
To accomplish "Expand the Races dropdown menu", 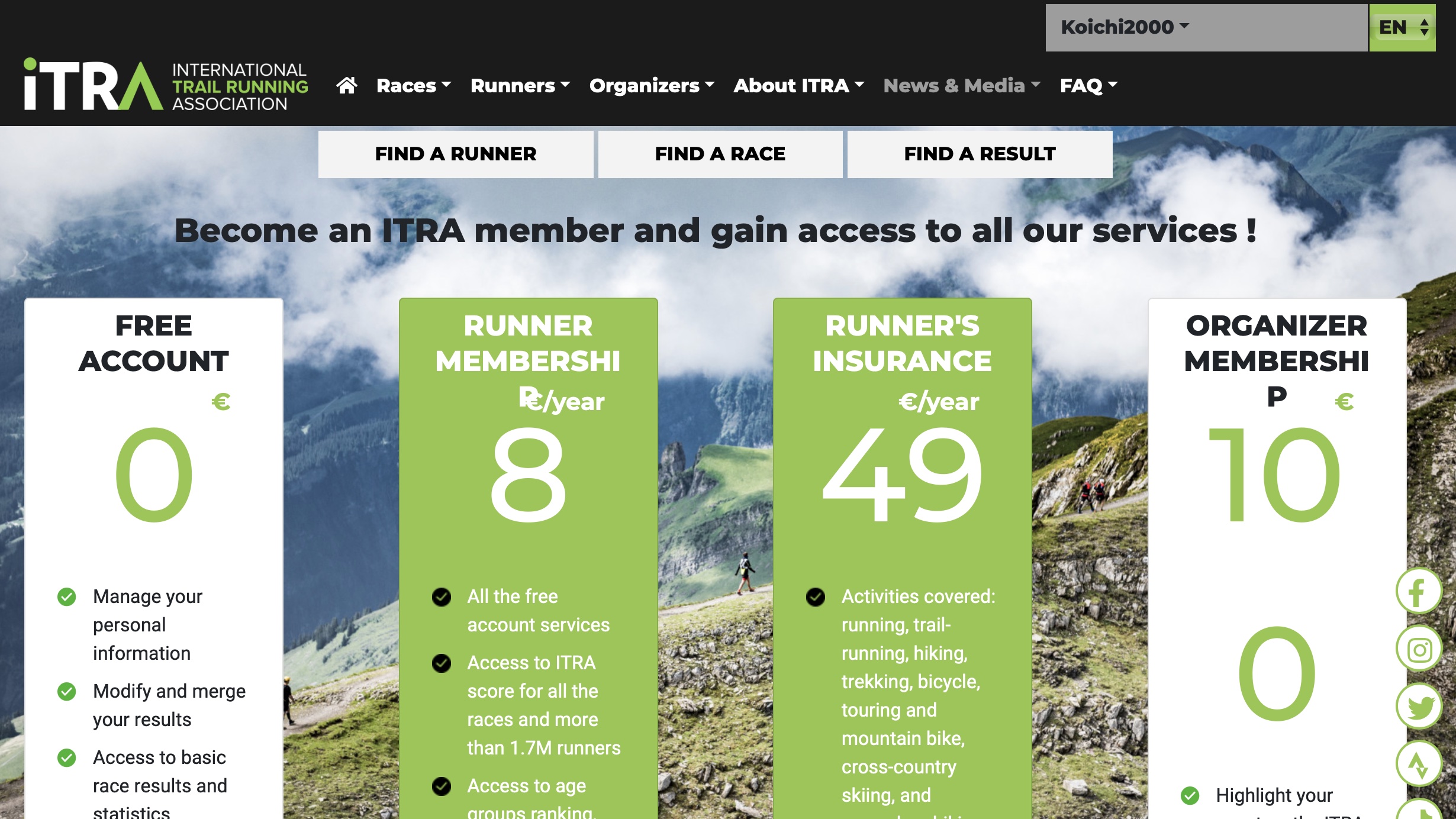I will [x=414, y=86].
